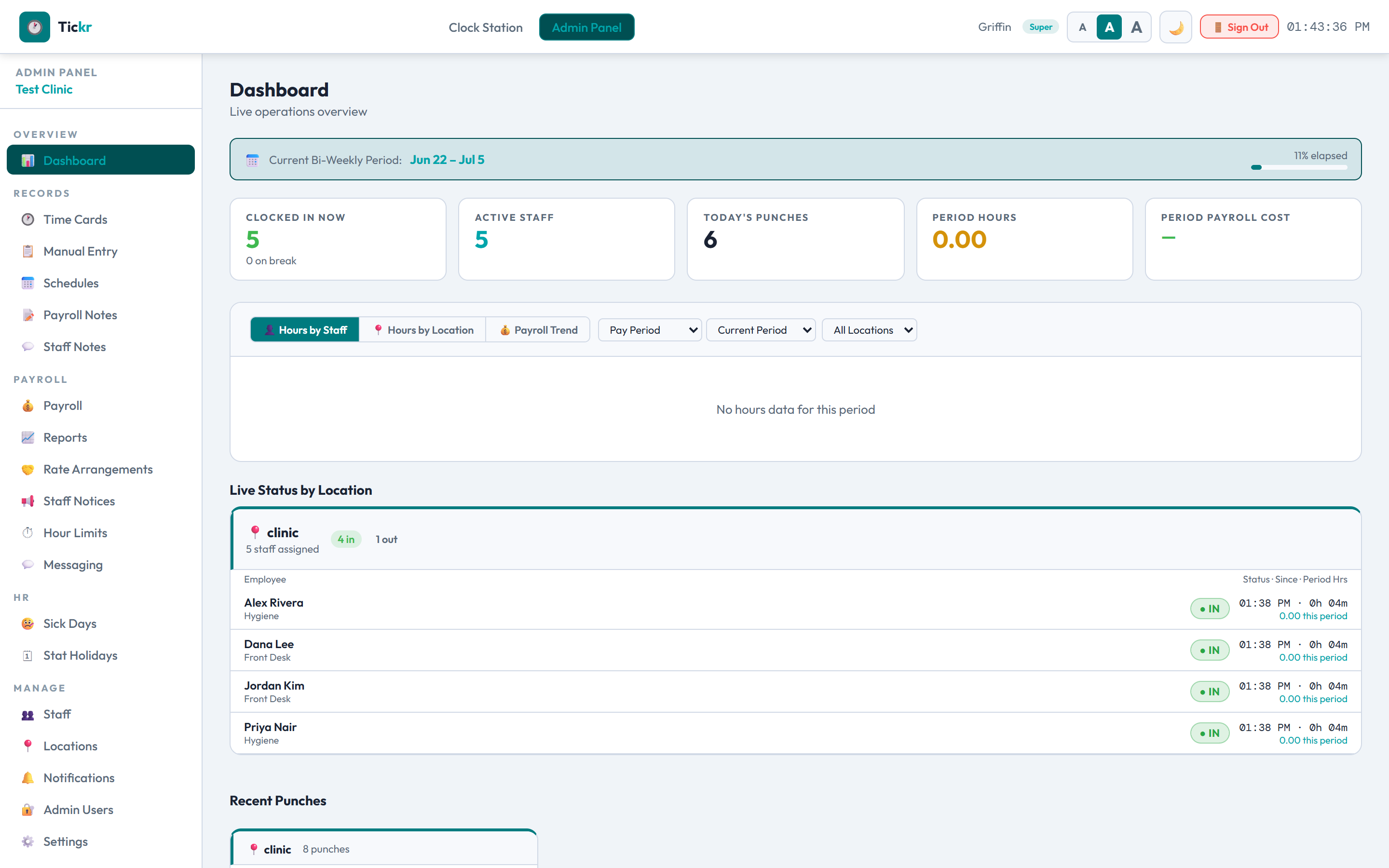Open the Current Period dropdown
This screenshot has height=868, width=1389.
coord(761,330)
